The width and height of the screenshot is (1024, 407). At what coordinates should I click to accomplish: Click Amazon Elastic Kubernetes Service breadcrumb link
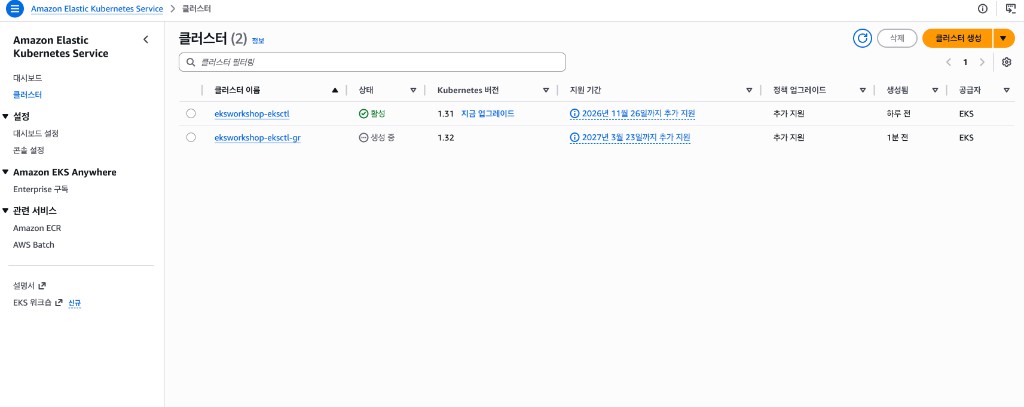click(x=97, y=9)
